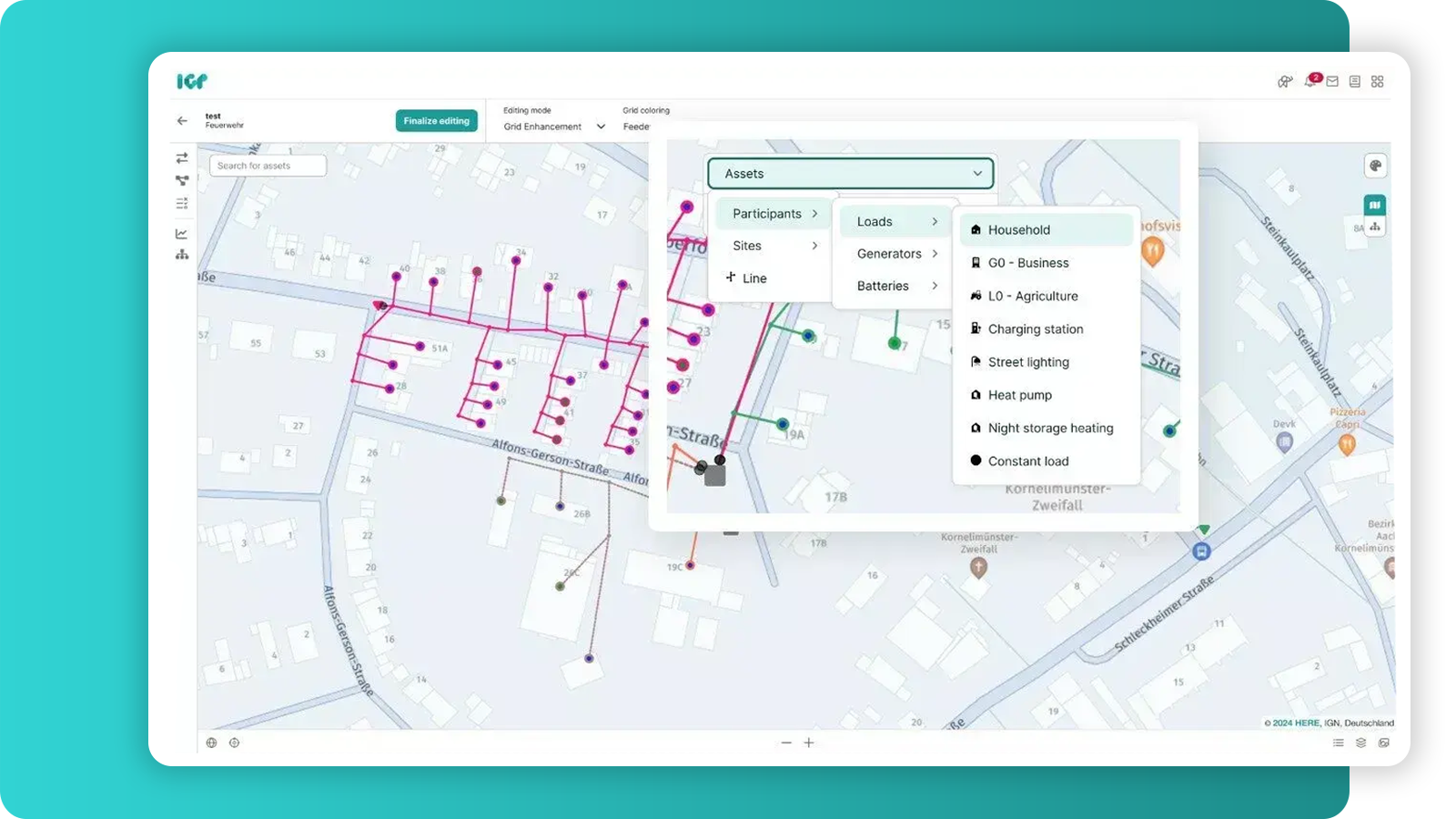Choose Street lighting load type
Viewport: 1456px width, 819px height.
click(x=1046, y=362)
